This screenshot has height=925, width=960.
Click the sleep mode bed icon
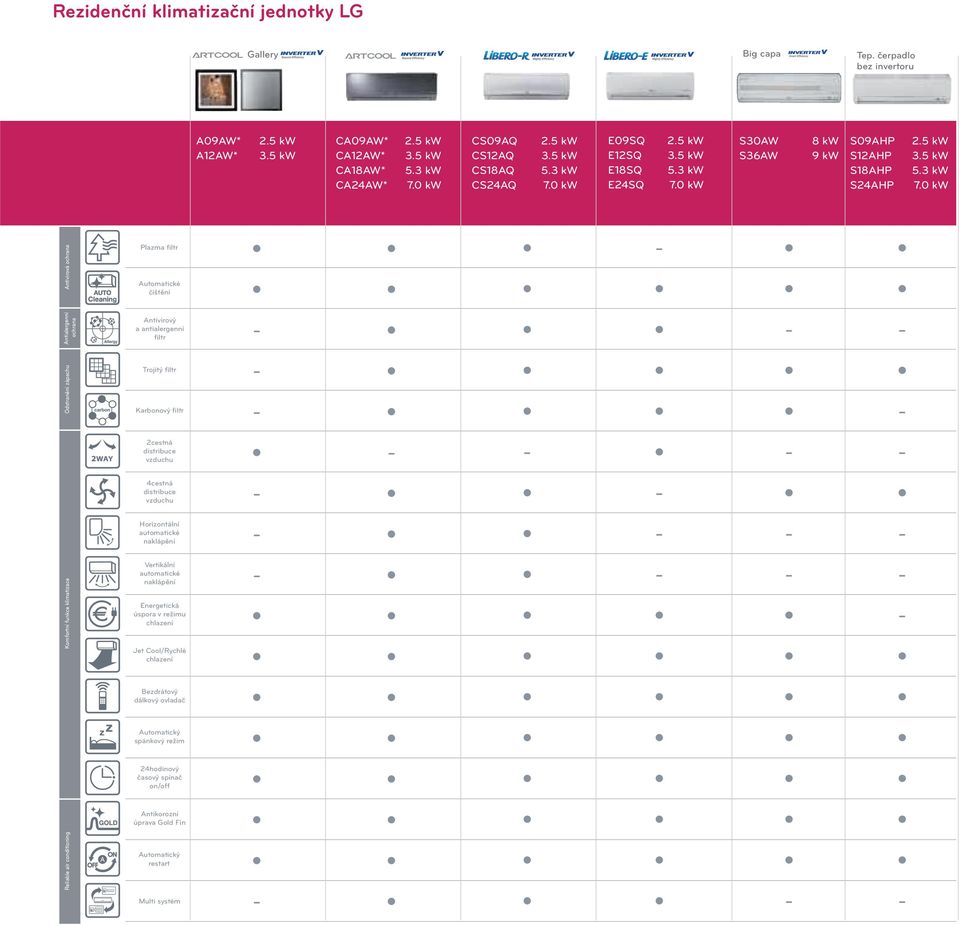pyautogui.click(x=102, y=736)
